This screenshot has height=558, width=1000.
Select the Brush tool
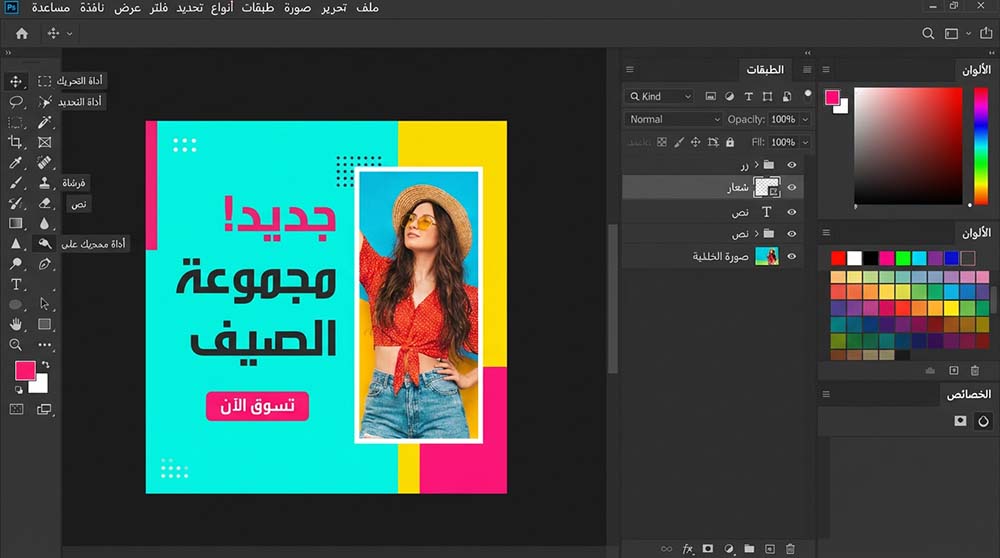coord(16,183)
